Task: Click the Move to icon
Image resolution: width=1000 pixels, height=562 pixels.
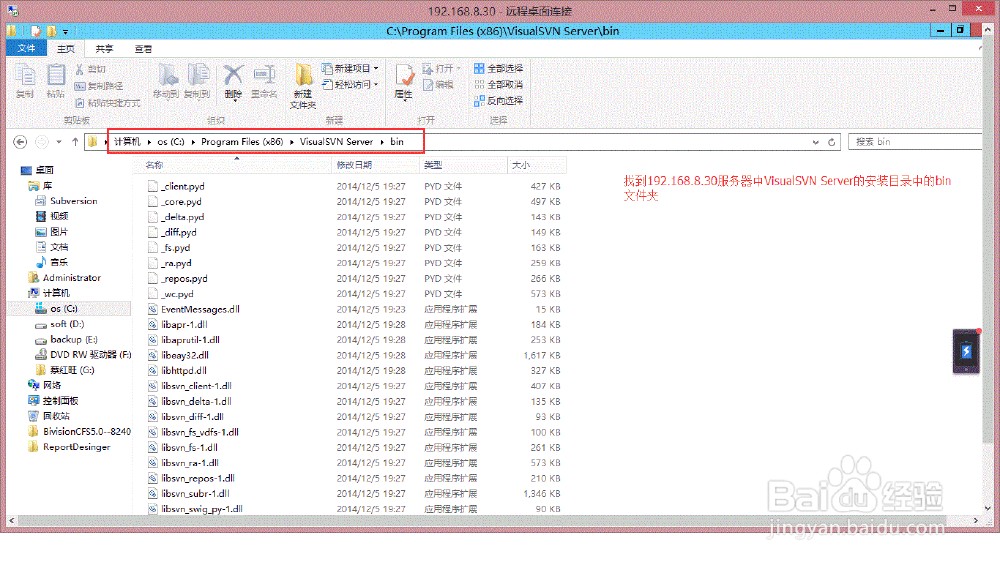Action: coord(168,75)
